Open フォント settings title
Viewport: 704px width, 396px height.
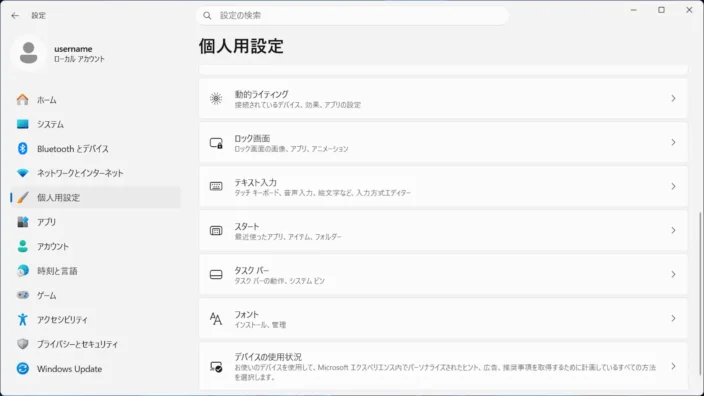[246, 314]
